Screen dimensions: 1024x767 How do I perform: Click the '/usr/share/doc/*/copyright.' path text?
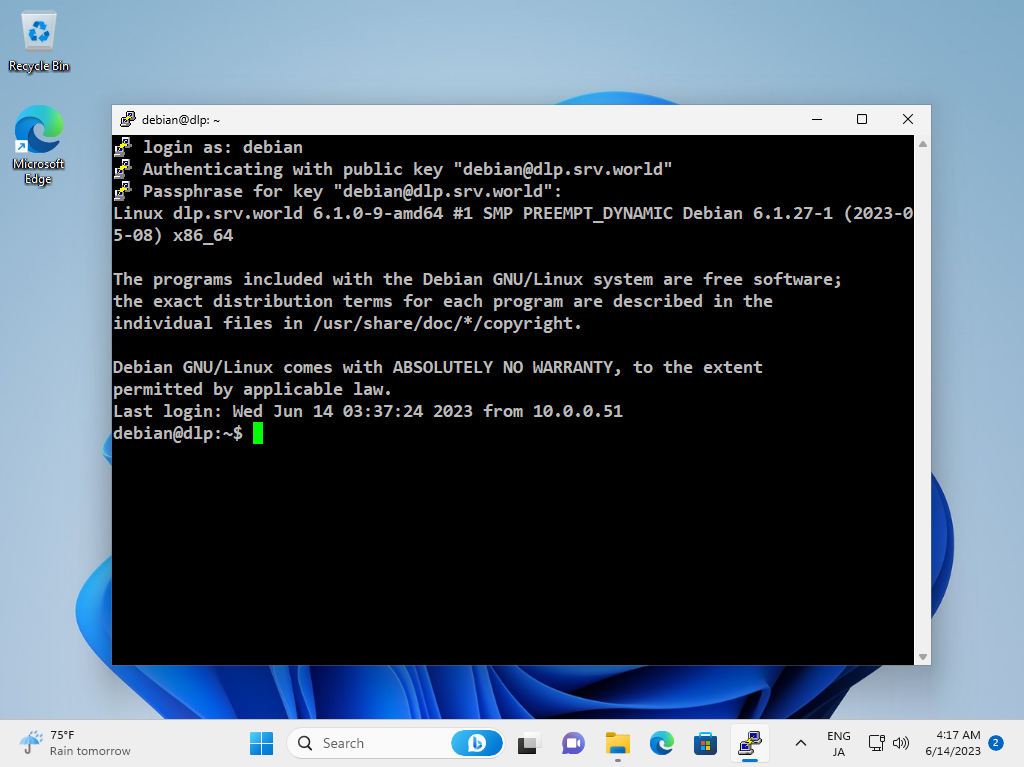[447, 323]
